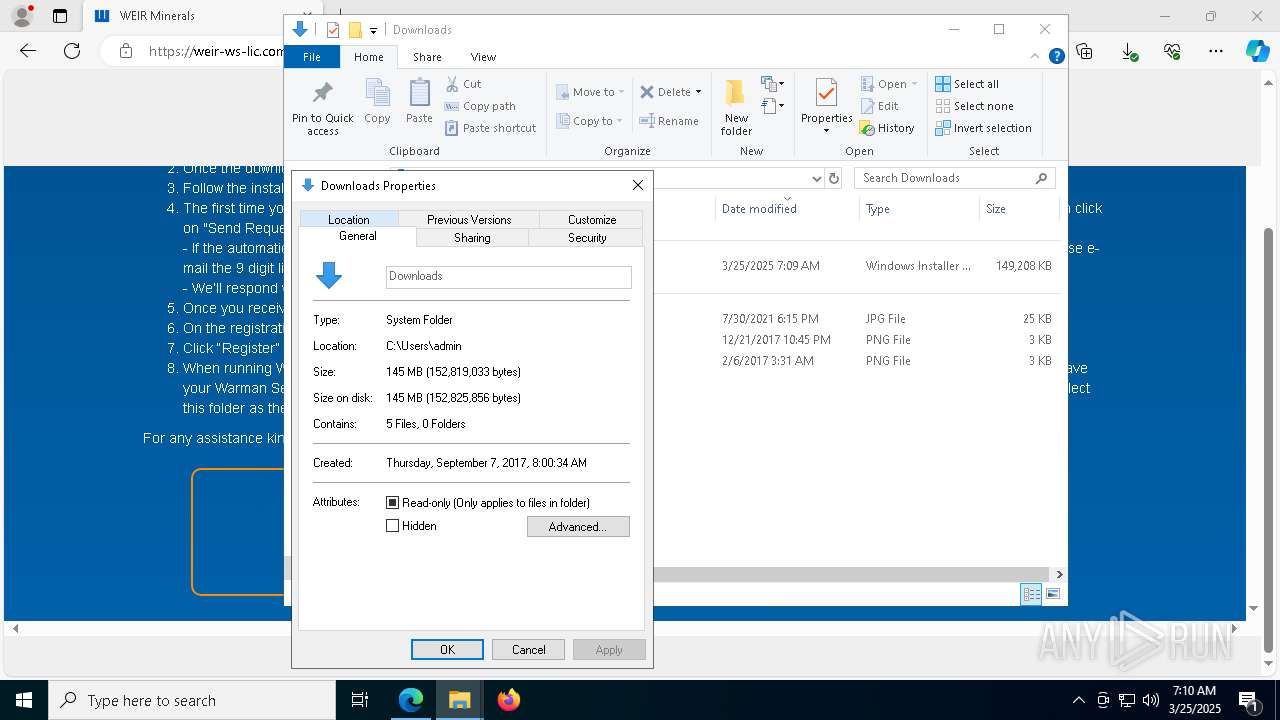The image size is (1280, 720).
Task: Click the Advanced... button
Action: (578, 527)
